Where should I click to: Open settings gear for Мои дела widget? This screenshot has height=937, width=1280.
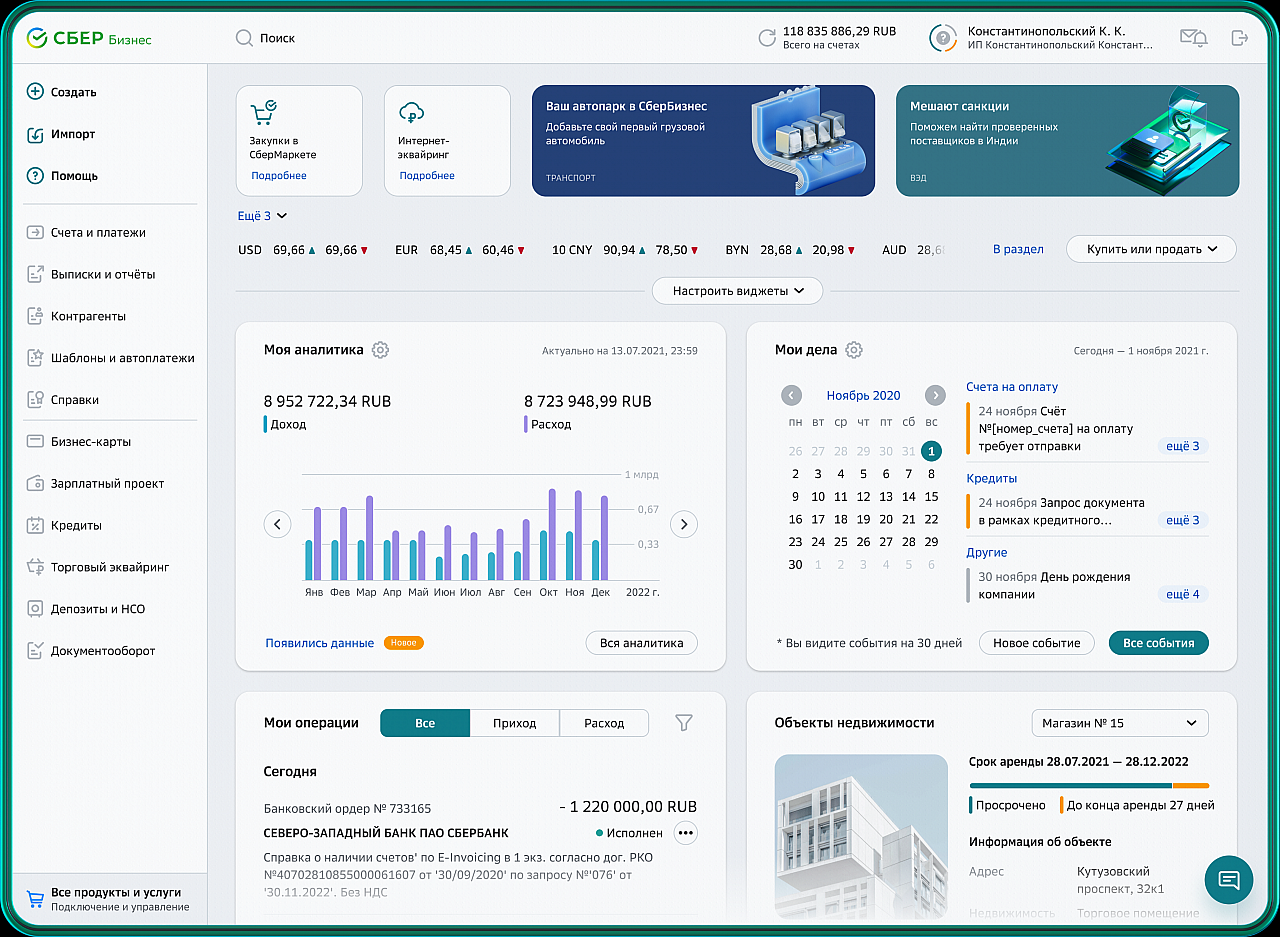pyautogui.click(x=853, y=350)
